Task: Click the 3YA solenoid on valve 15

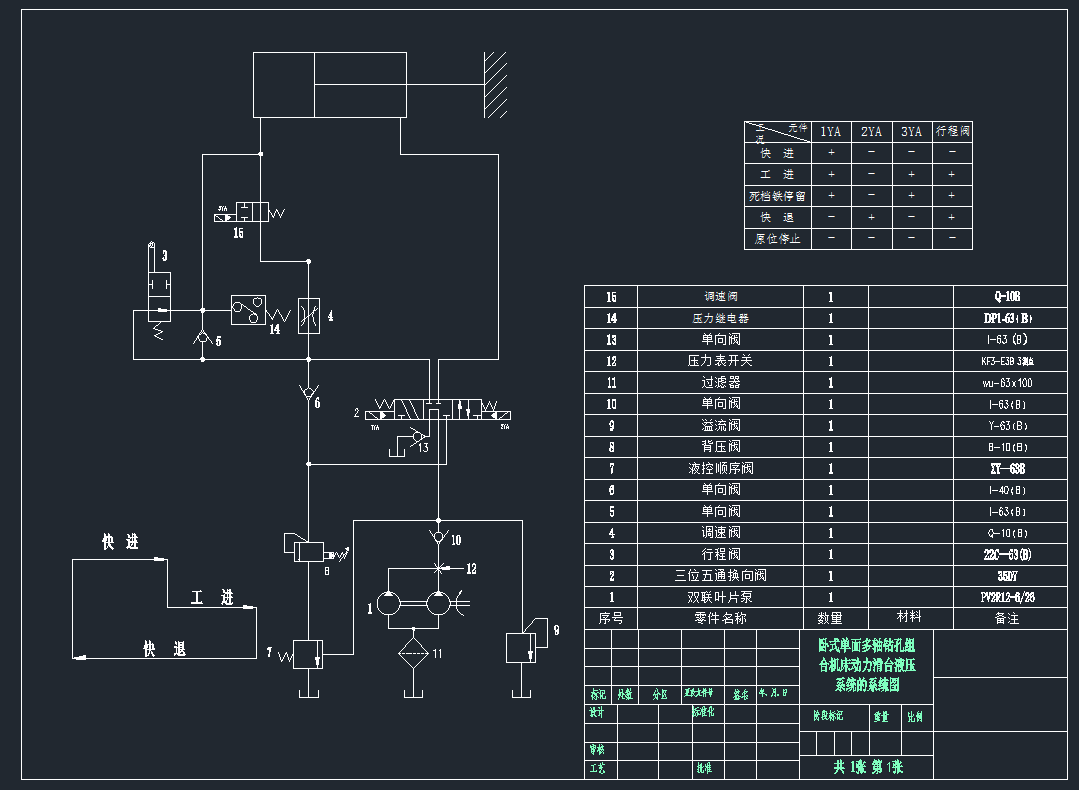Action: click(x=224, y=217)
